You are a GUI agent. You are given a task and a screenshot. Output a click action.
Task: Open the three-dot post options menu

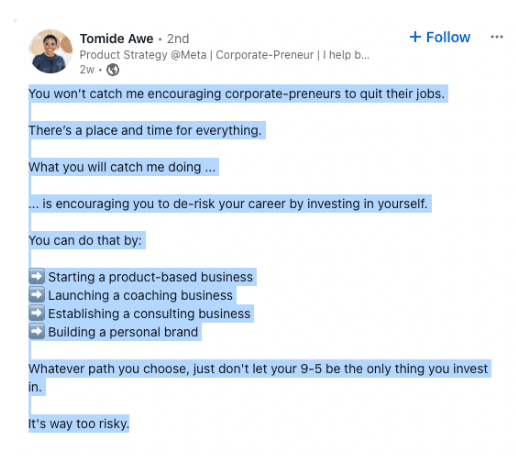pos(497,37)
